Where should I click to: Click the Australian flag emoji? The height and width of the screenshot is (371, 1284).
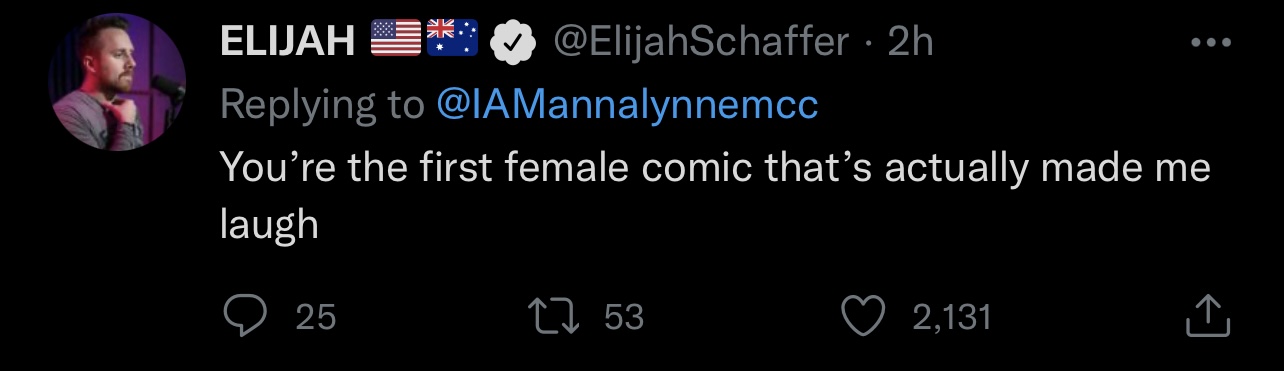tap(453, 39)
